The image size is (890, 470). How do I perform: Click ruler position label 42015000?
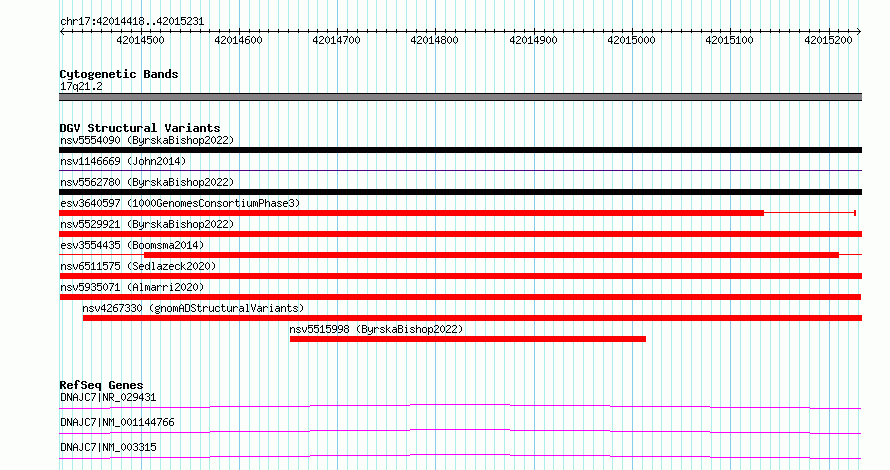(x=631, y=40)
